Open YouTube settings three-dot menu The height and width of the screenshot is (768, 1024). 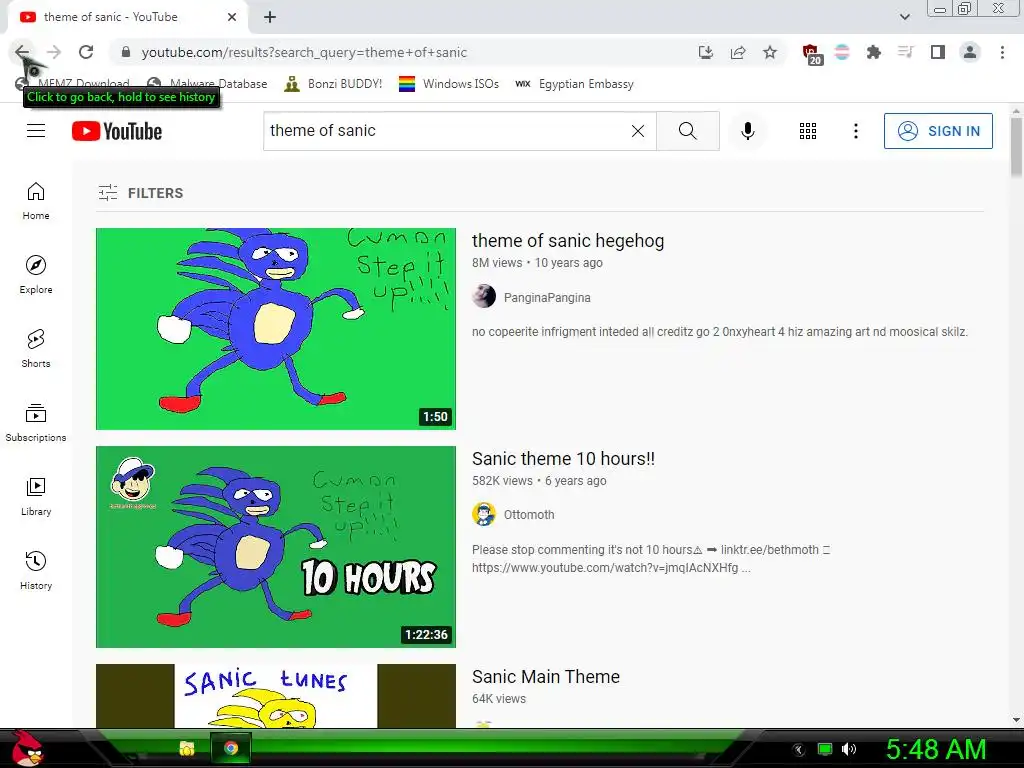click(x=856, y=131)
